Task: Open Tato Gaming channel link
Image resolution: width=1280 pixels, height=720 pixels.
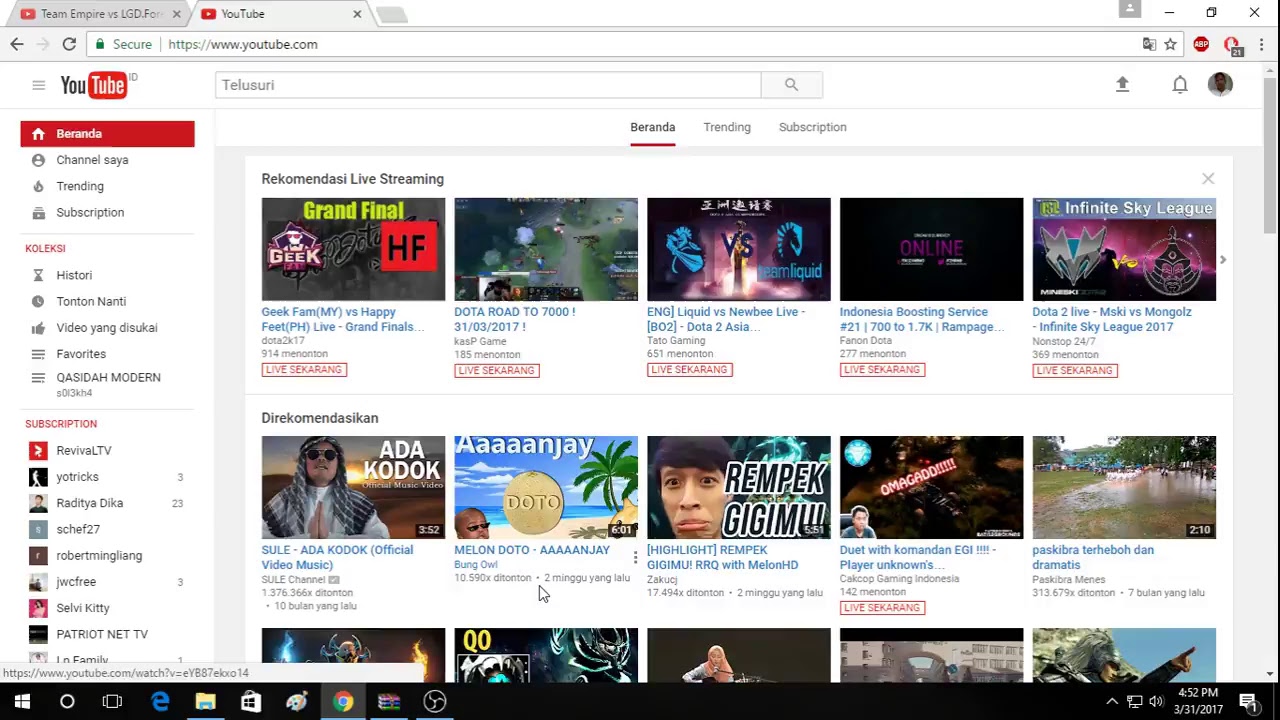Action: 676,341
